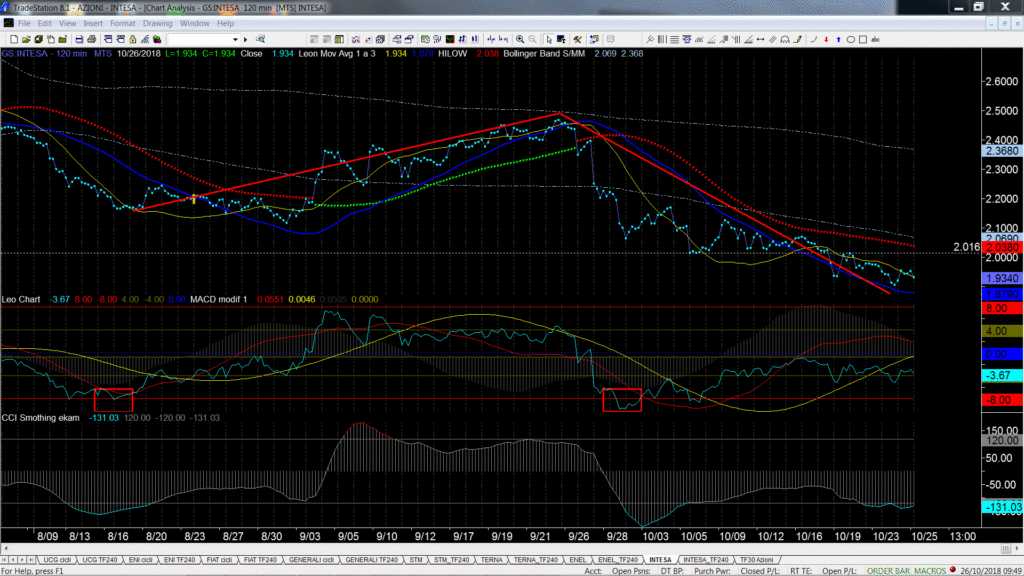
Task: Select the arc cycles drawing tool
Action: 784,39
